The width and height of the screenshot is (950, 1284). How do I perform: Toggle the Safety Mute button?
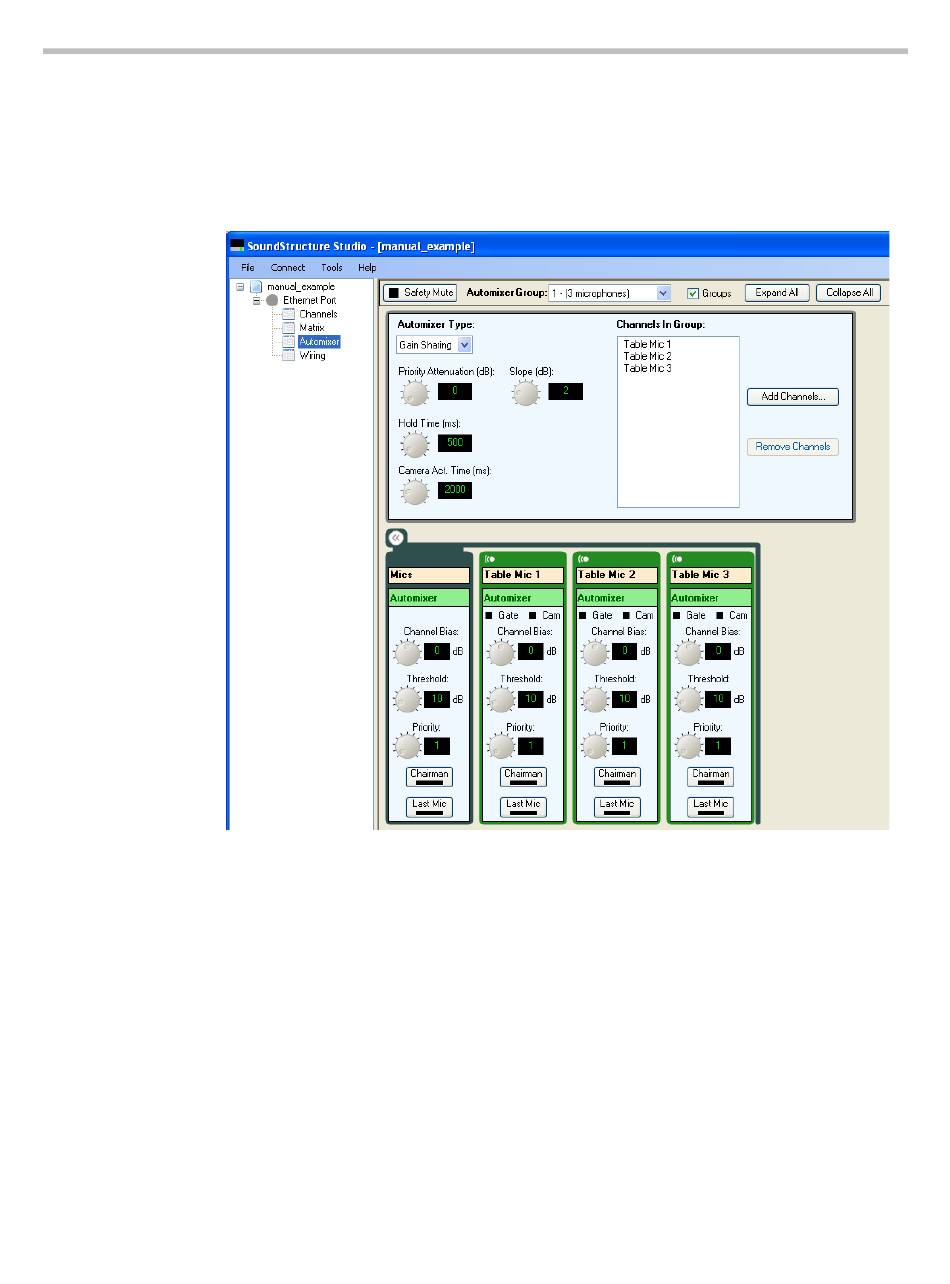[420, 293]
